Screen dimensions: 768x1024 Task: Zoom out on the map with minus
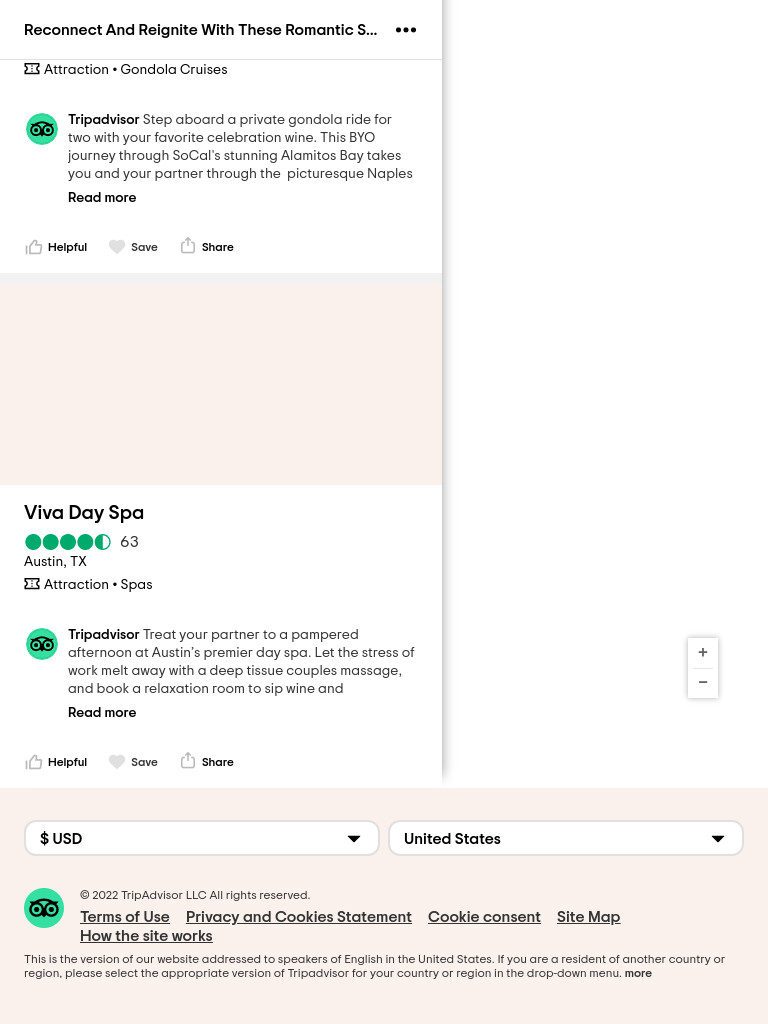[x=703, y=682]
